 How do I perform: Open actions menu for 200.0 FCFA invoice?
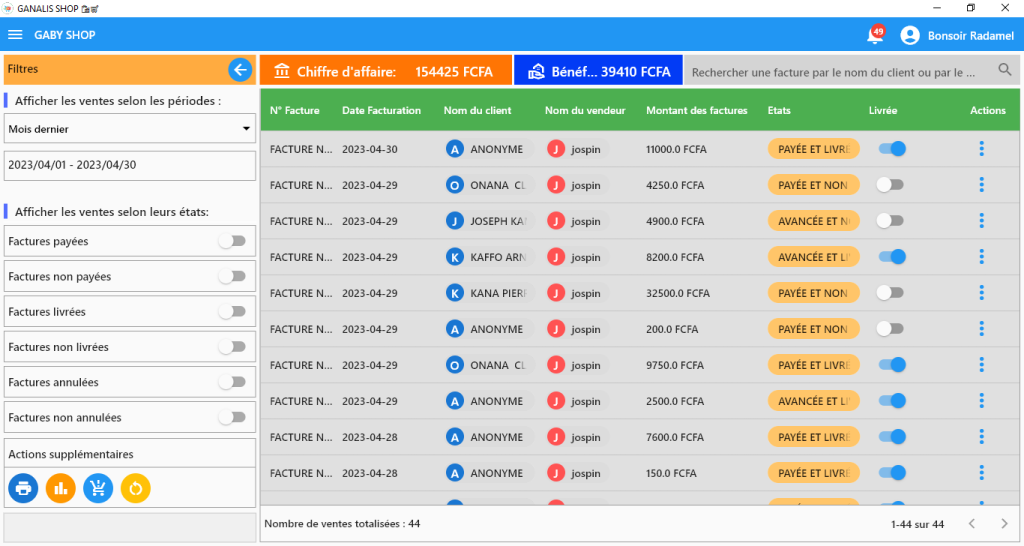point(981,329)
